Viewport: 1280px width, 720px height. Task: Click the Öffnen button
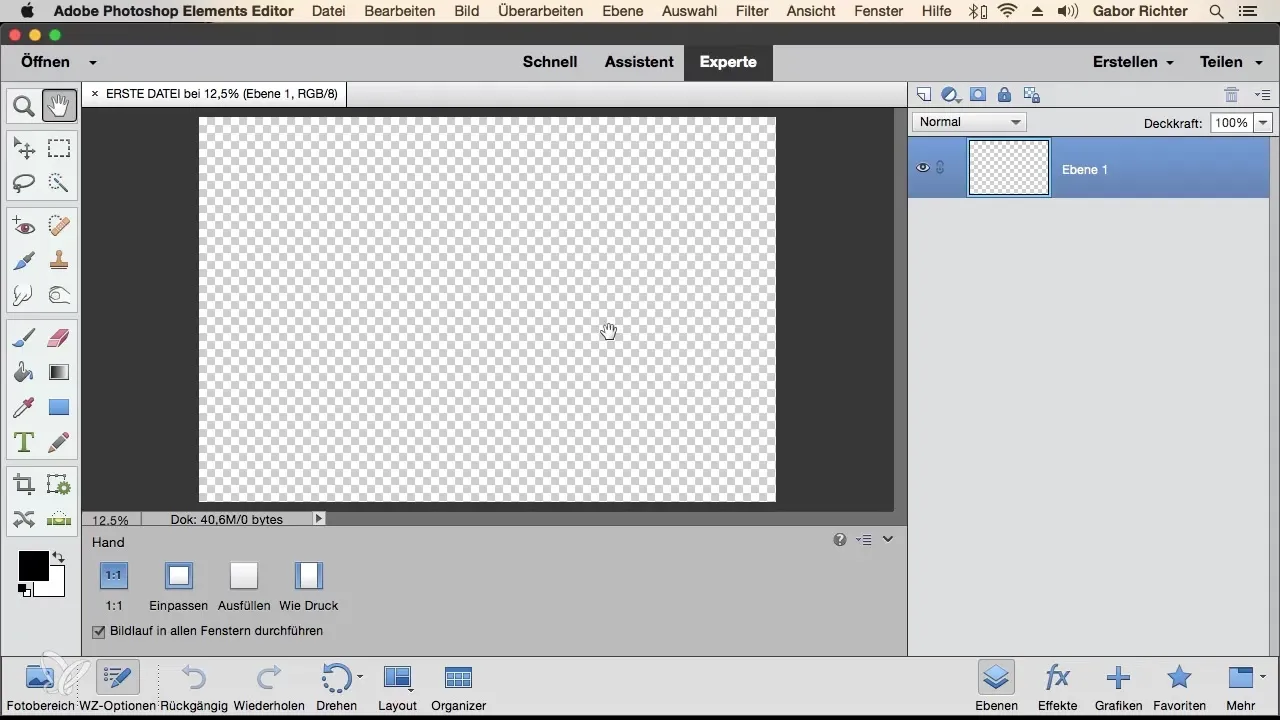(x=45, y=62)
